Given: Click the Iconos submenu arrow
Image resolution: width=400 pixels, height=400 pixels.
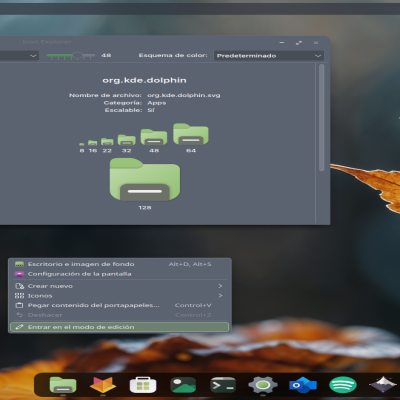Looking at the screenshot, I should click(220, 296).
